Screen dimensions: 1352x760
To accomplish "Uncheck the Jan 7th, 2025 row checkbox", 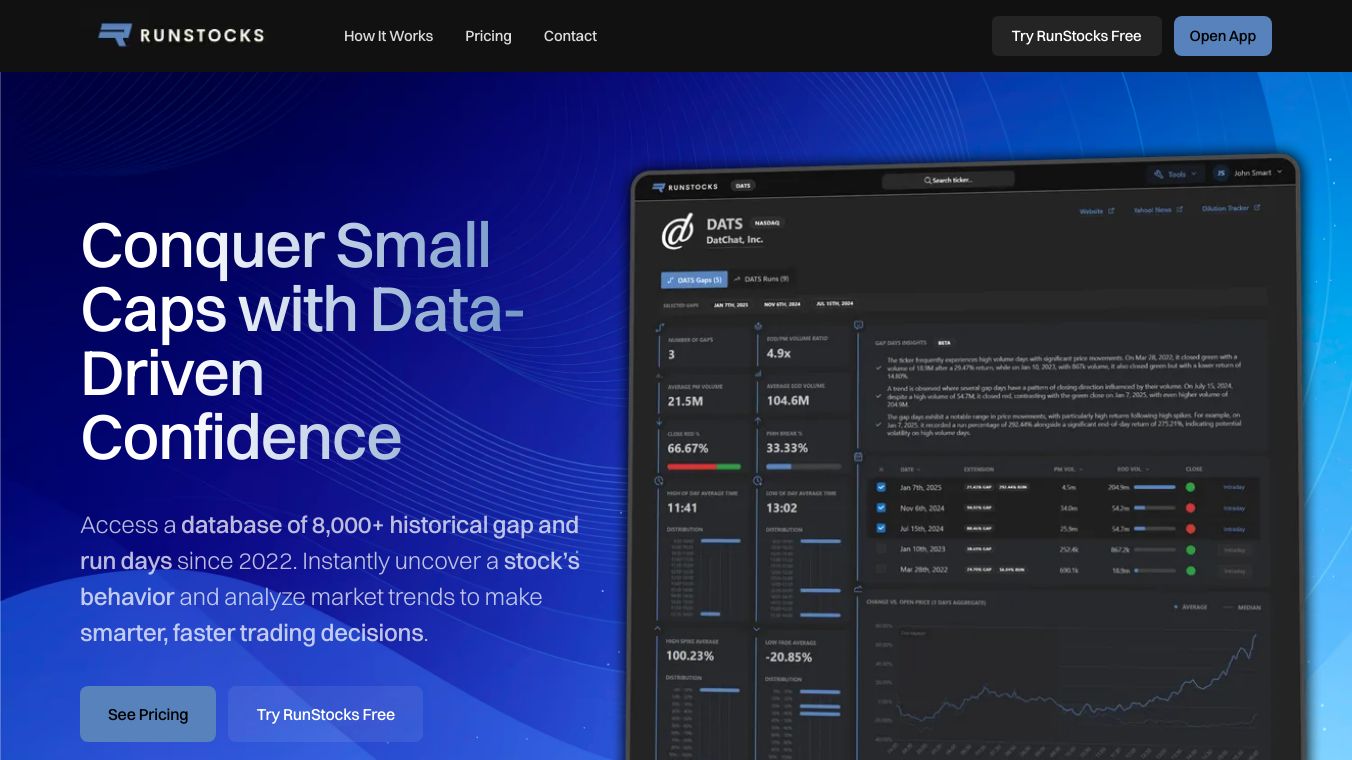I will click(881, 487).
